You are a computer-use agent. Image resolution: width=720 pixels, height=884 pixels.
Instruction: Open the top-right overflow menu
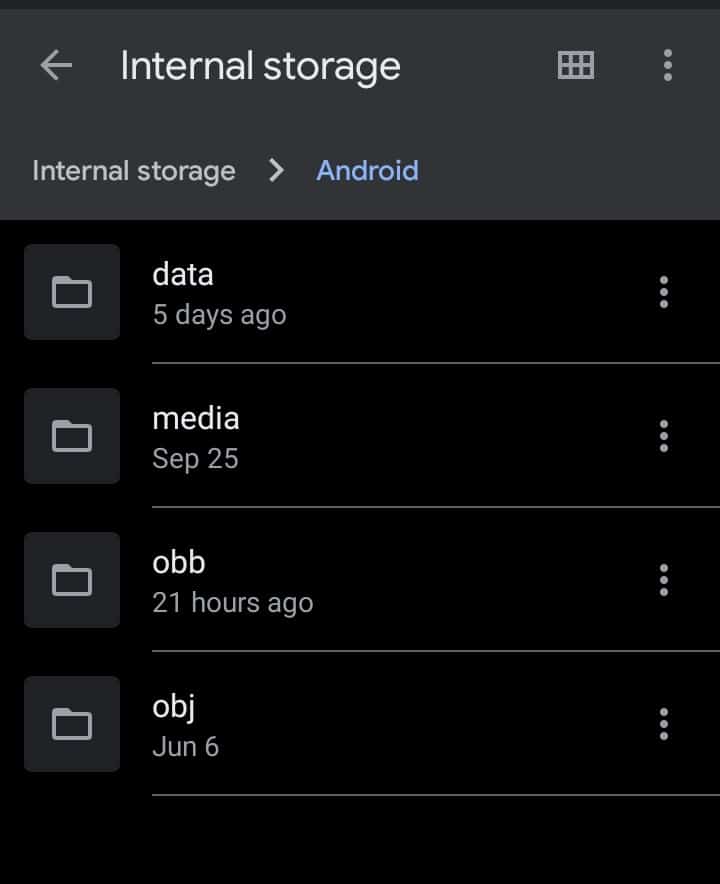coord(668,65)
